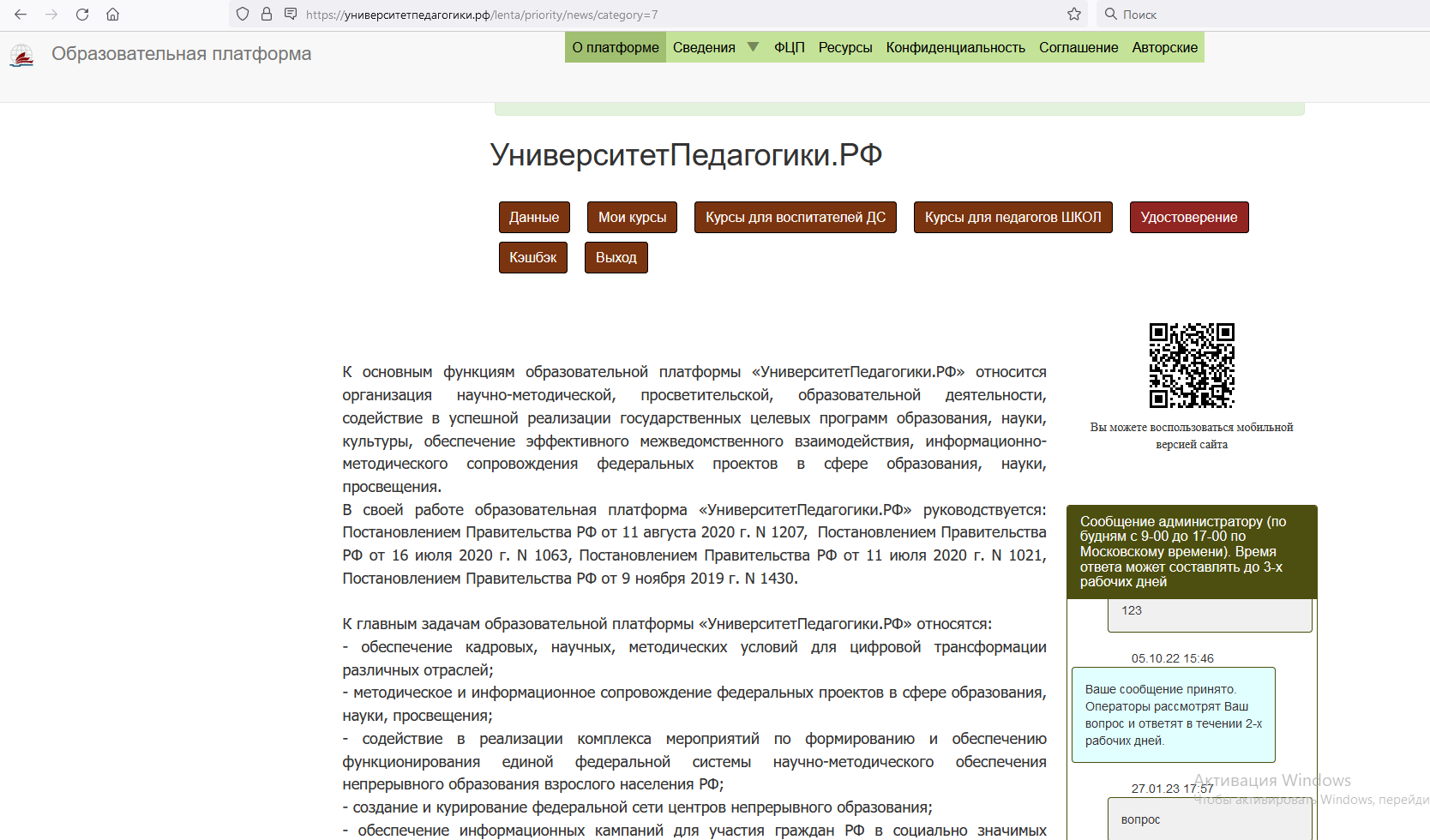The image size is (1430, 840).
Task: Click the Мои курсы button
Action: point(632,218)
